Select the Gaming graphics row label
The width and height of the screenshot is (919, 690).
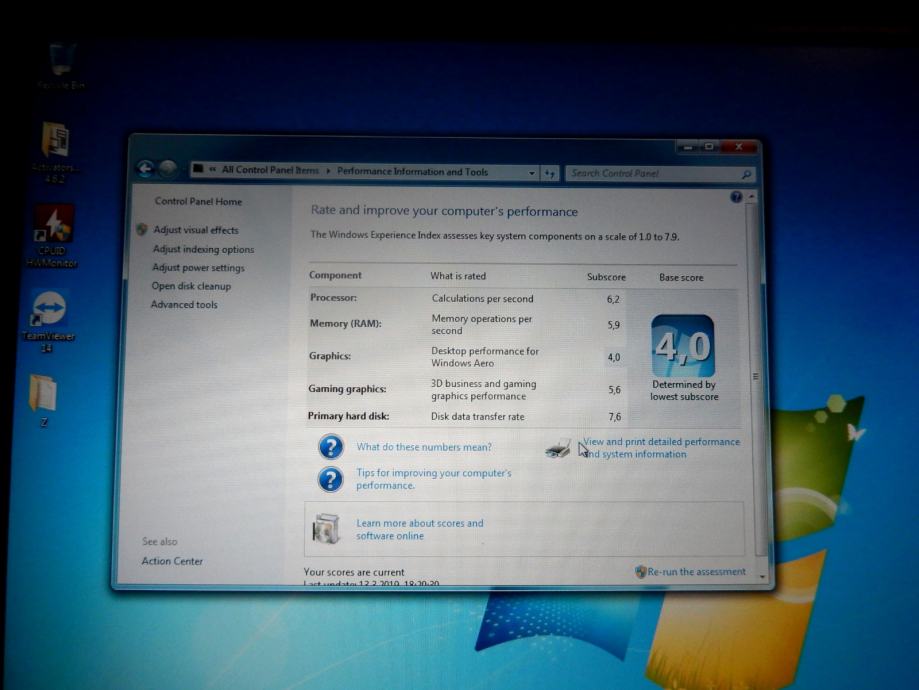347,389
